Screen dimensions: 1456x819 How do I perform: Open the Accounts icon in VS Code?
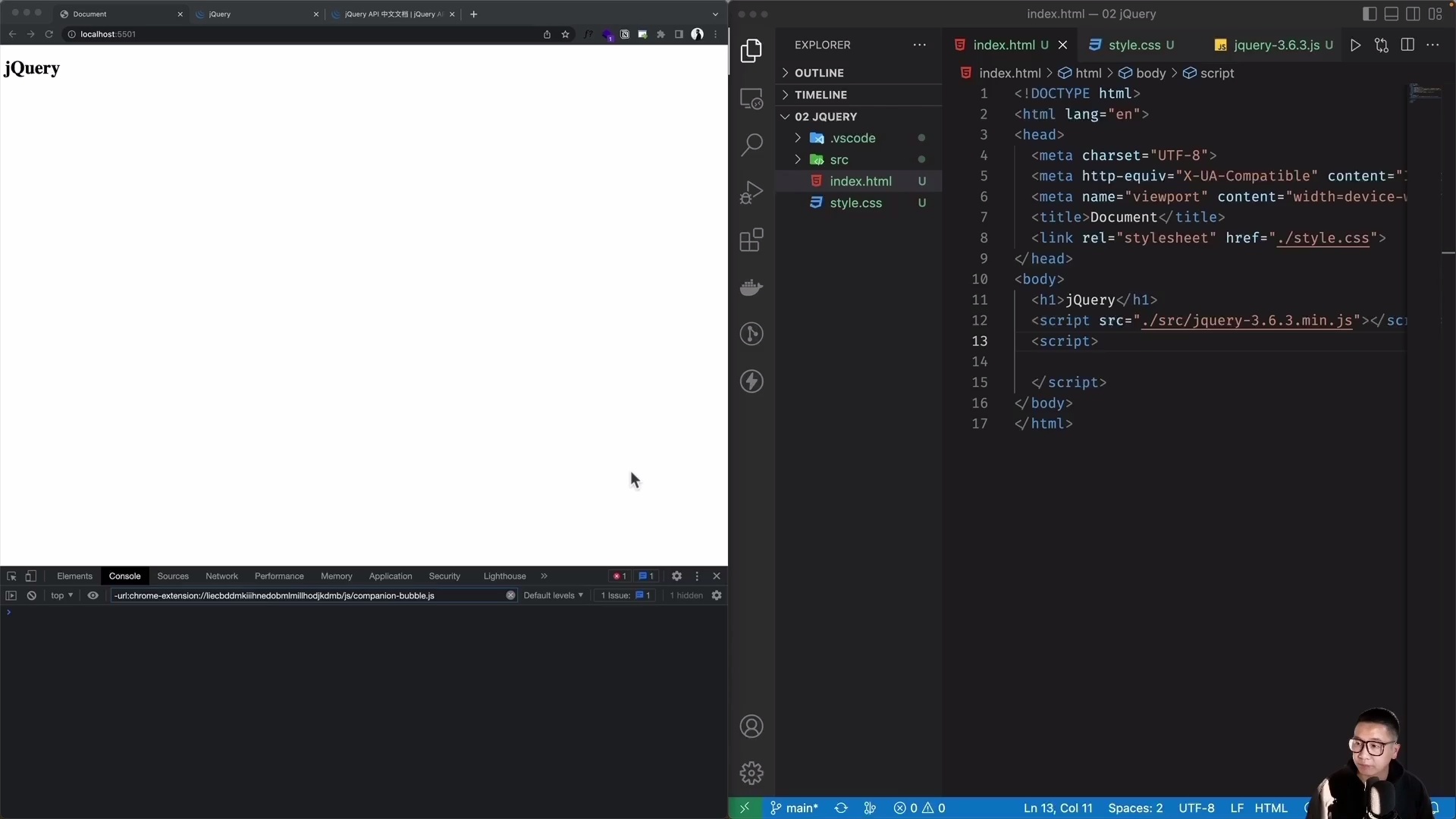[x=752, y=726]
